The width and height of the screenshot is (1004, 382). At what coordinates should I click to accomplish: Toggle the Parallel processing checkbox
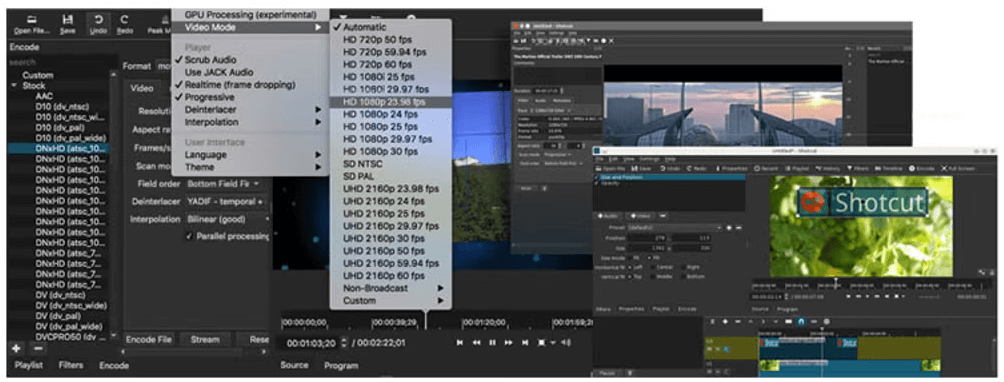[189, 236]
